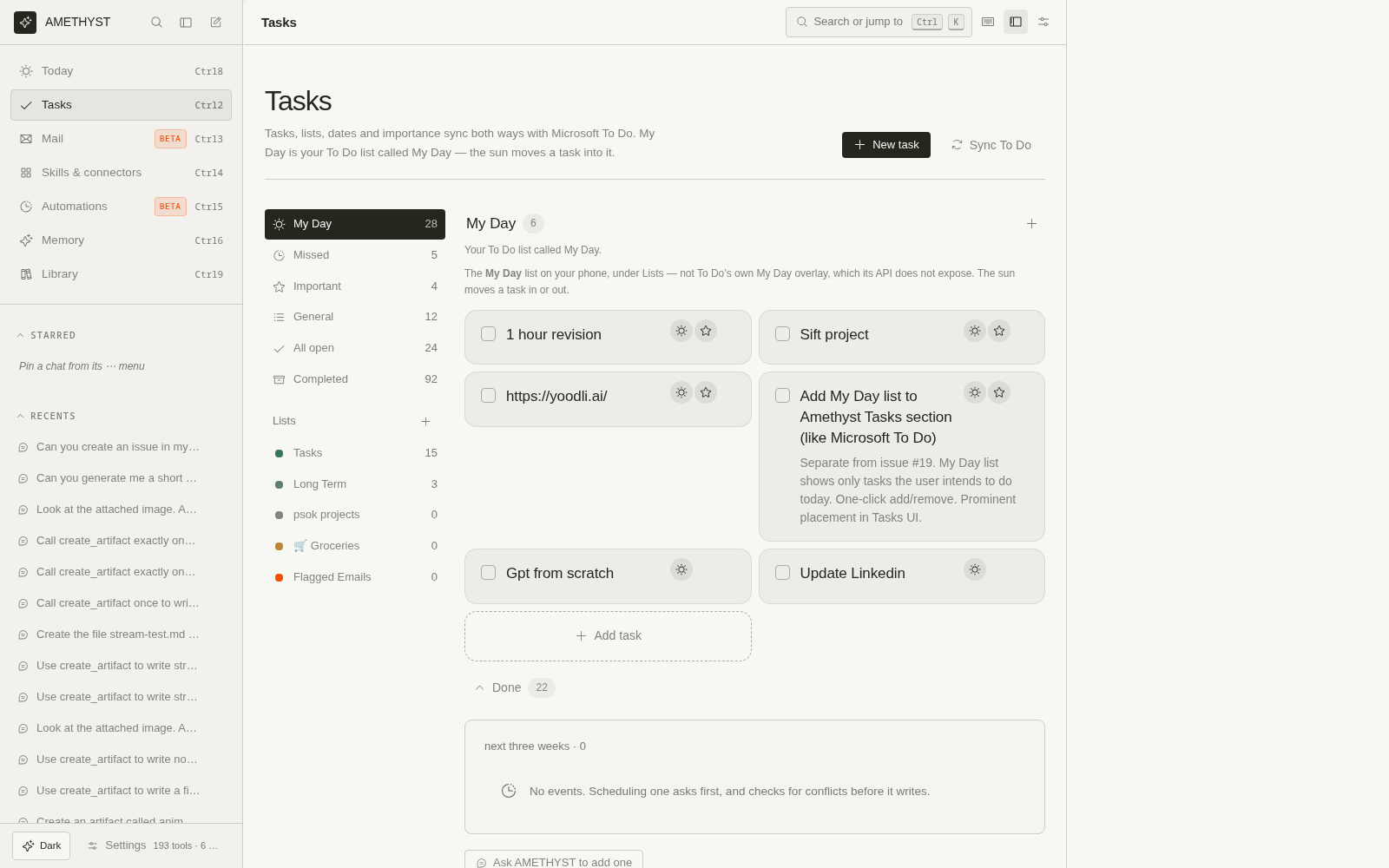Viewport: 1389px width, 868px height.
Task: Open the sliders settings icon in top bar
Action: (x=1043, y=22)
